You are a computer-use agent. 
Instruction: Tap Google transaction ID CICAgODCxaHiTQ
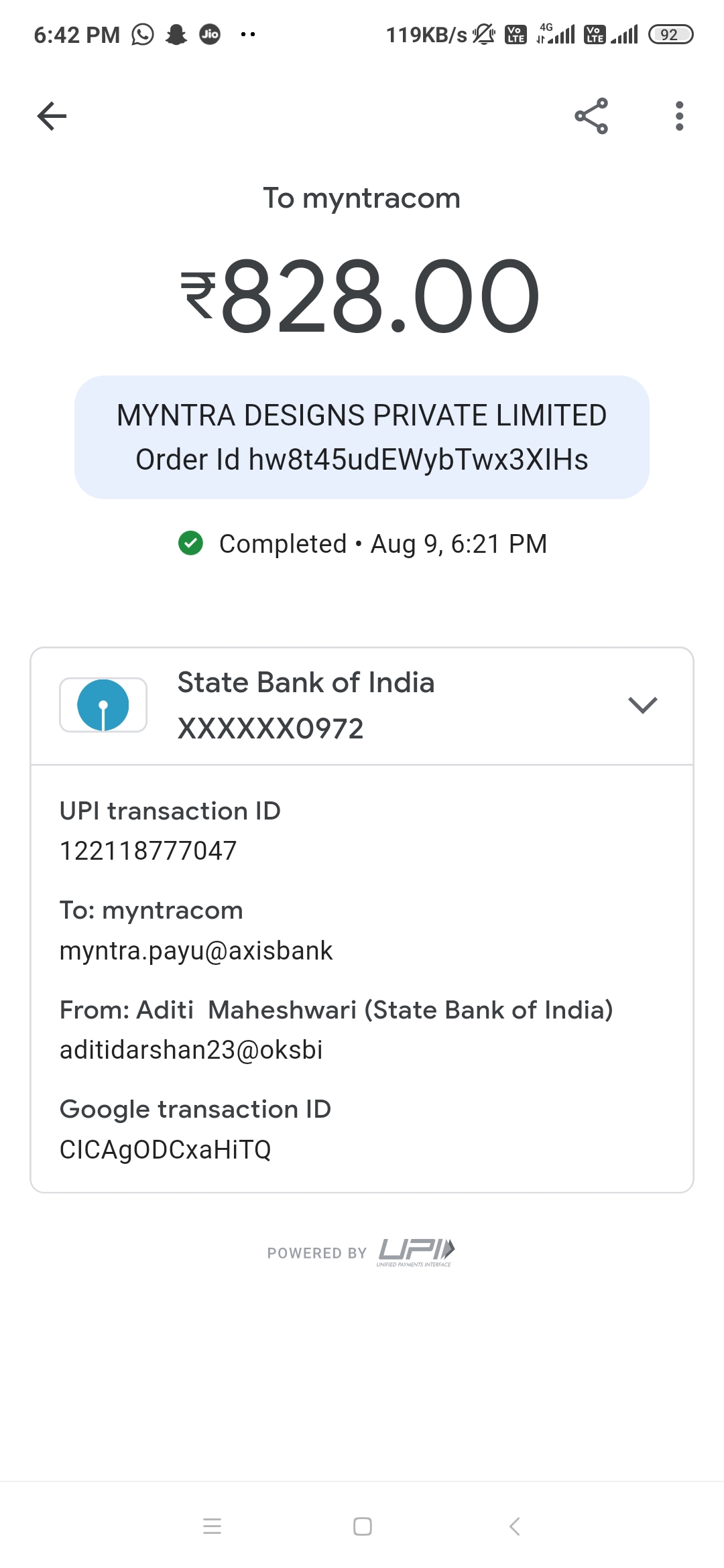pos(165,1150)
